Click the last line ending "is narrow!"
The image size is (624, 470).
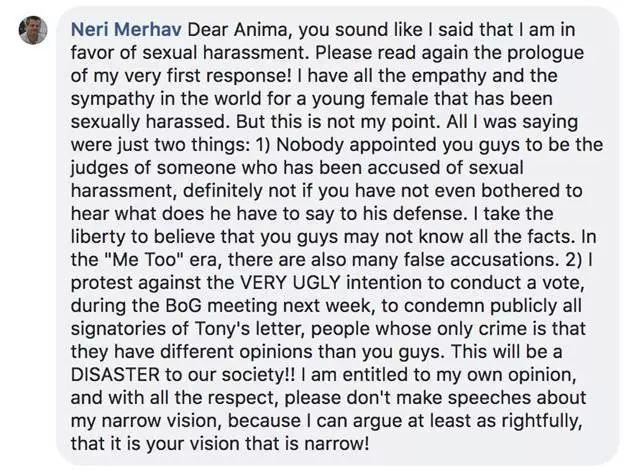tap(220, 444)
